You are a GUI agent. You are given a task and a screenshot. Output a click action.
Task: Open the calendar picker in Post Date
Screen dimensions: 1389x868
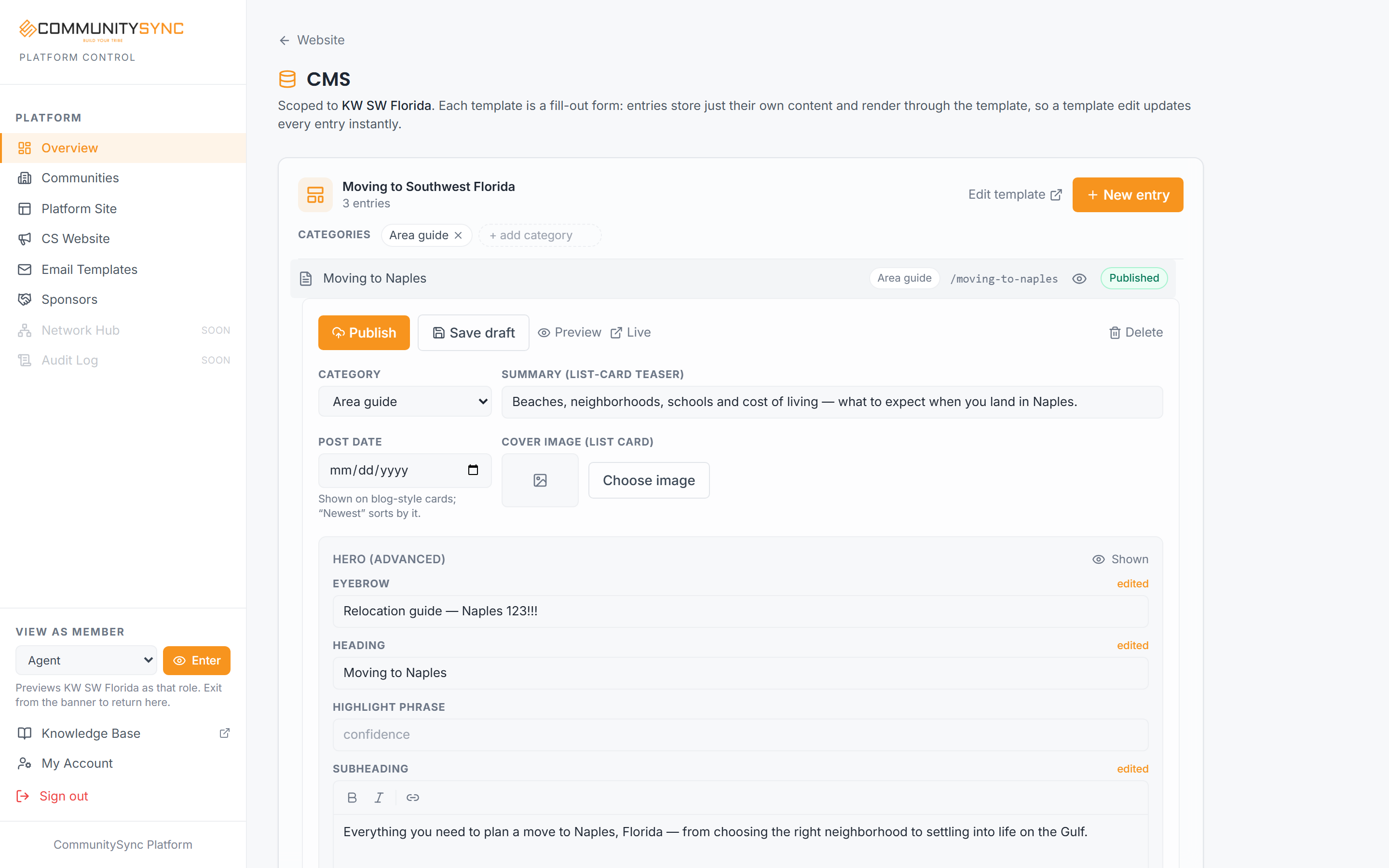[x=473, y=470]
